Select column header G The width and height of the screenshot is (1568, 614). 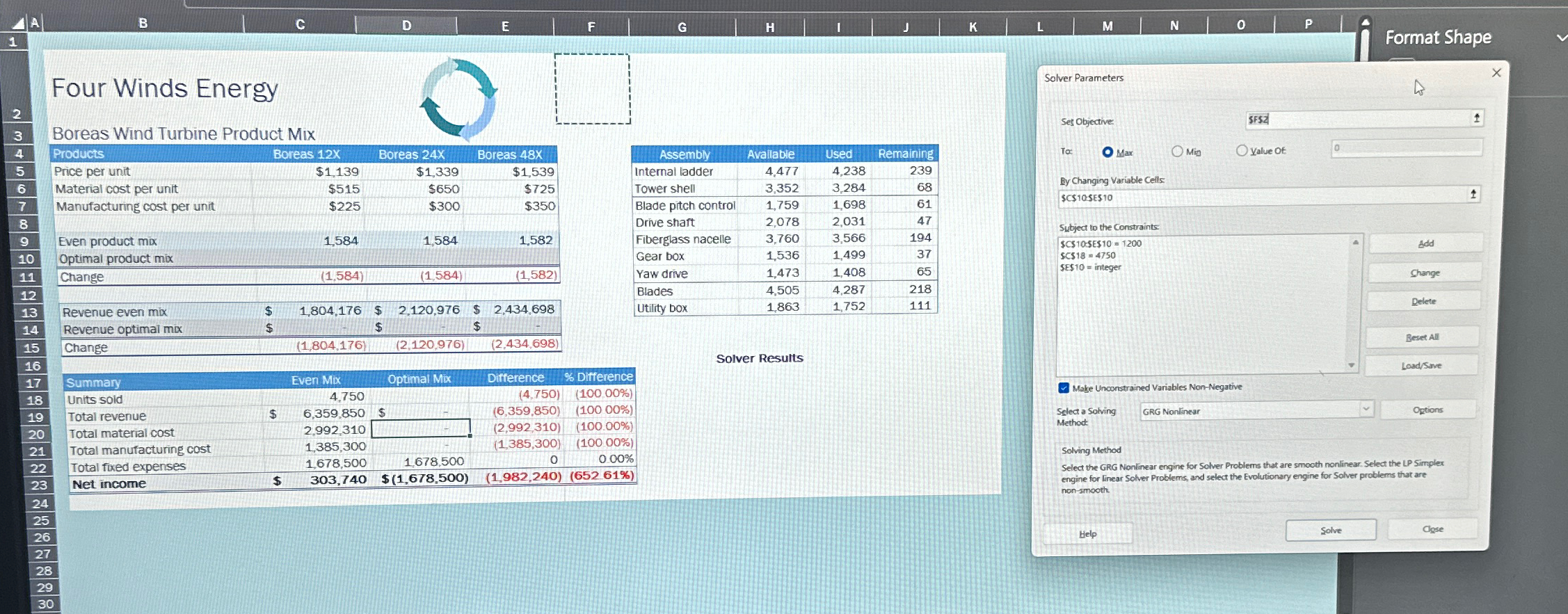682,27
